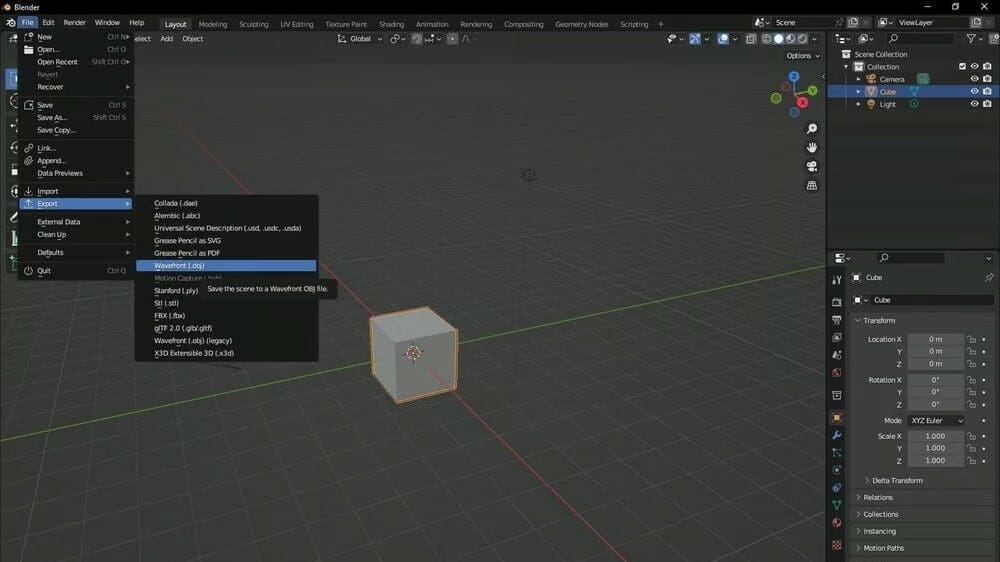Screen dimensions: 1000x562
Task: Choose glTF 2.0 (.glb/.gltf) export
Action: click(226, 328)
